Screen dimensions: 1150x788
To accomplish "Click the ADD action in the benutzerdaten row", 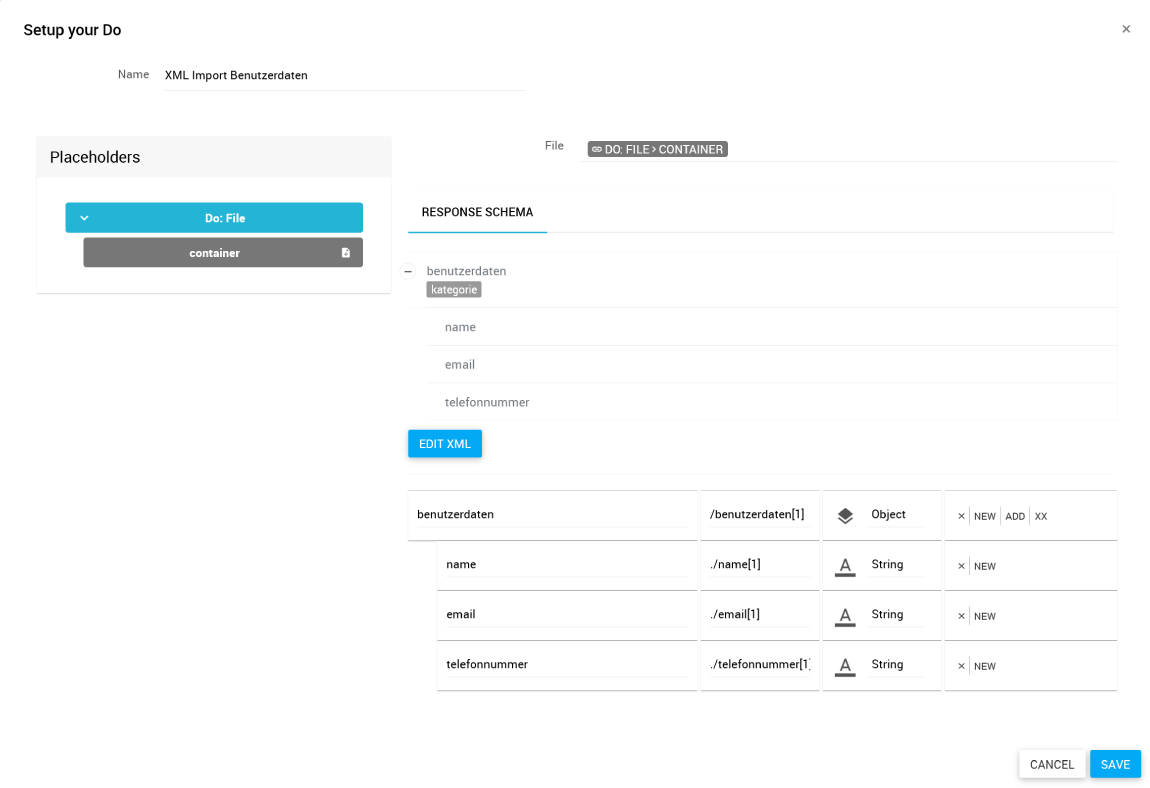I will pos(1015,516).
